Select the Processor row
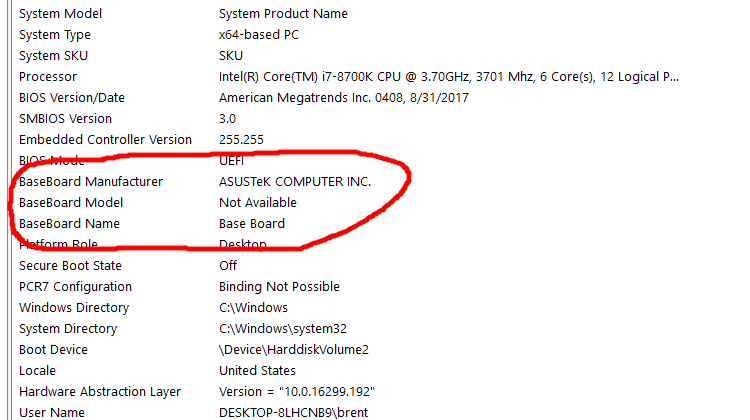750x420 pixels. click(x=378, y=77)
